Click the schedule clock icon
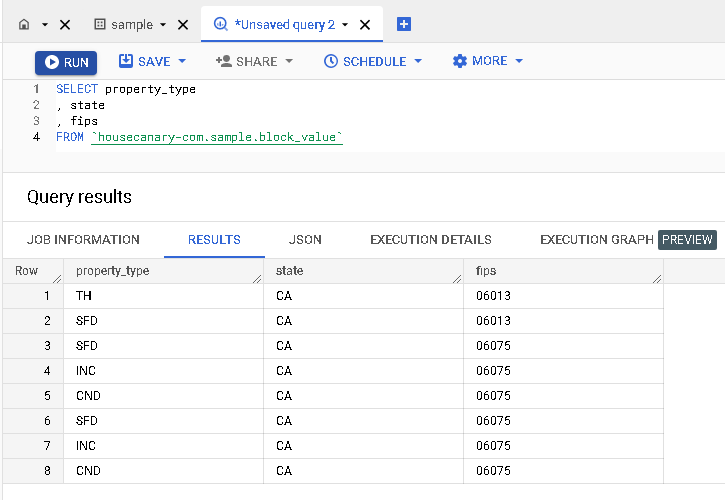Screen dimensions: 725x500 [x=331, y=61]
